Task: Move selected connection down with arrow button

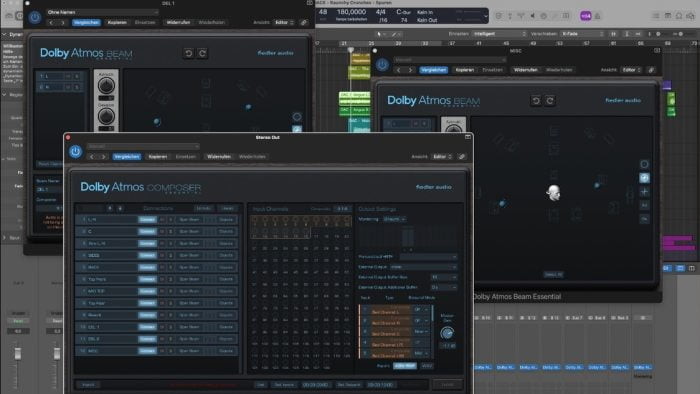Action: (x=120, y=208)
